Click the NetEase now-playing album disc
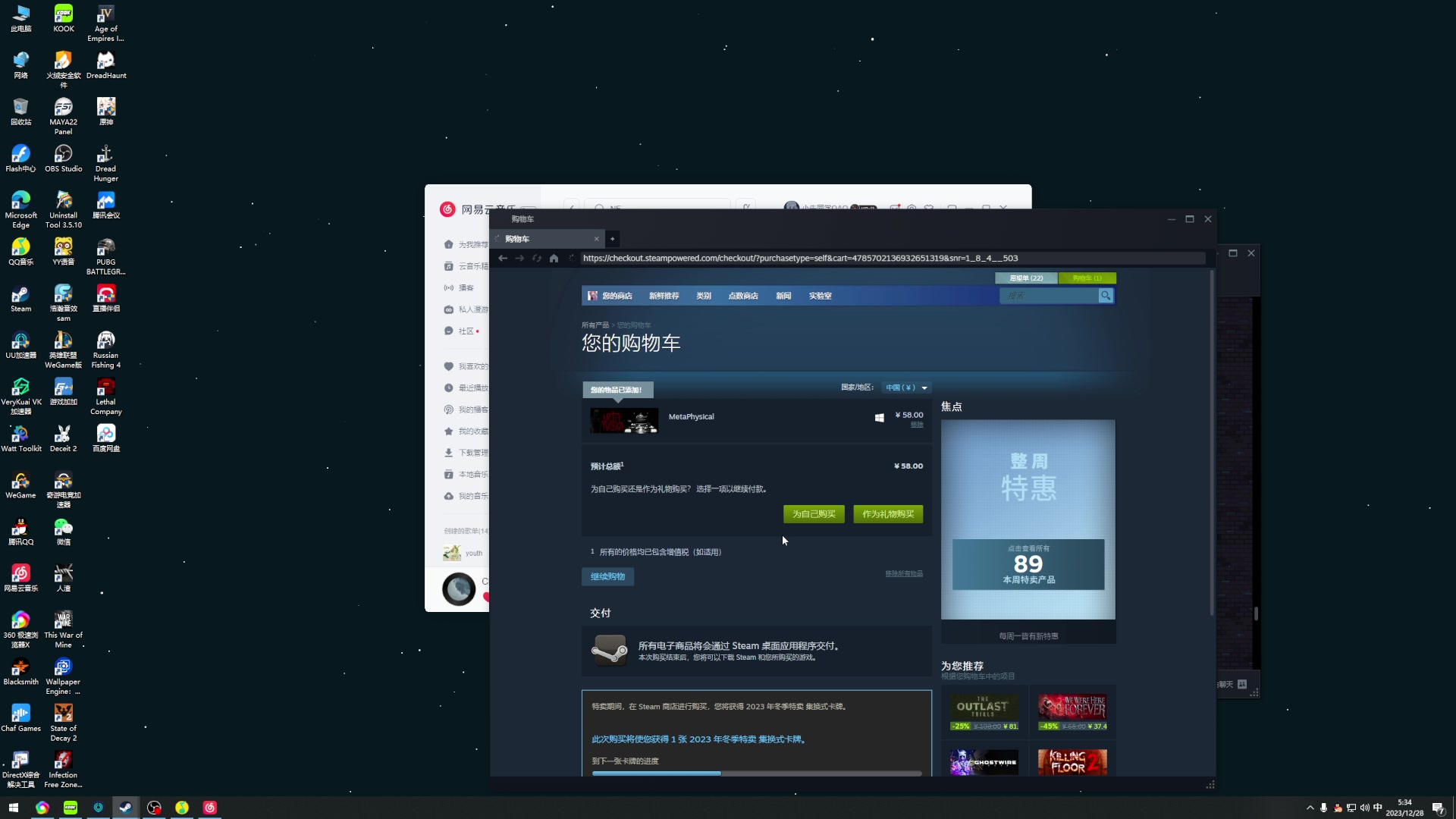Screen dimensions: 1456x819 click(x=459, y=589)
